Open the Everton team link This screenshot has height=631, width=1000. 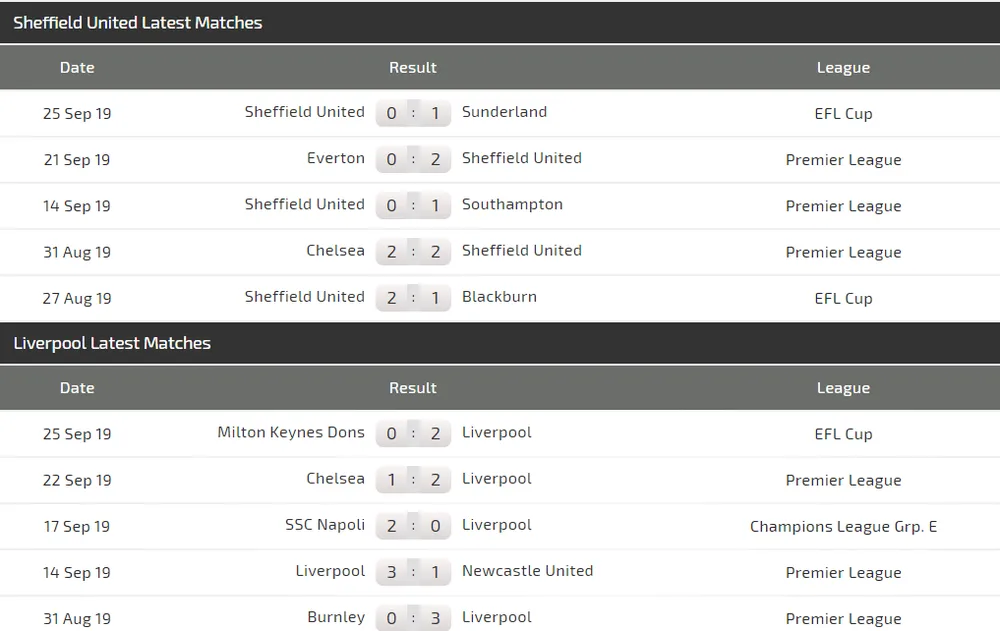coord(336,158)
